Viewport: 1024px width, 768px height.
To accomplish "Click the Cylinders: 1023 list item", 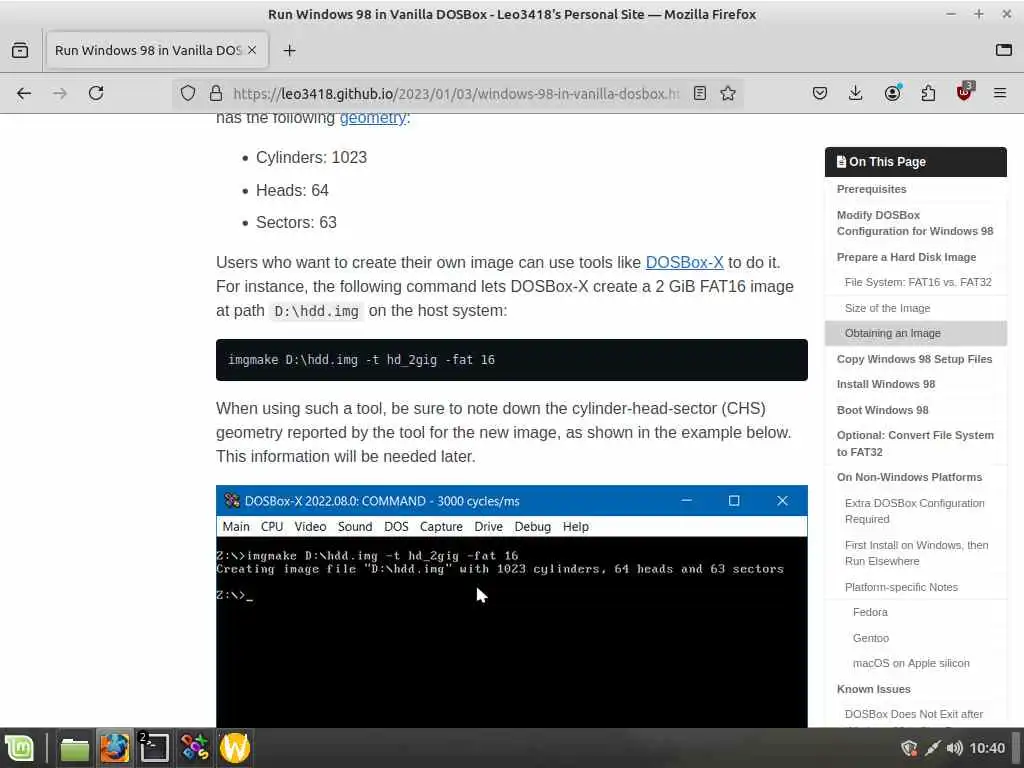I will (311, 157).
